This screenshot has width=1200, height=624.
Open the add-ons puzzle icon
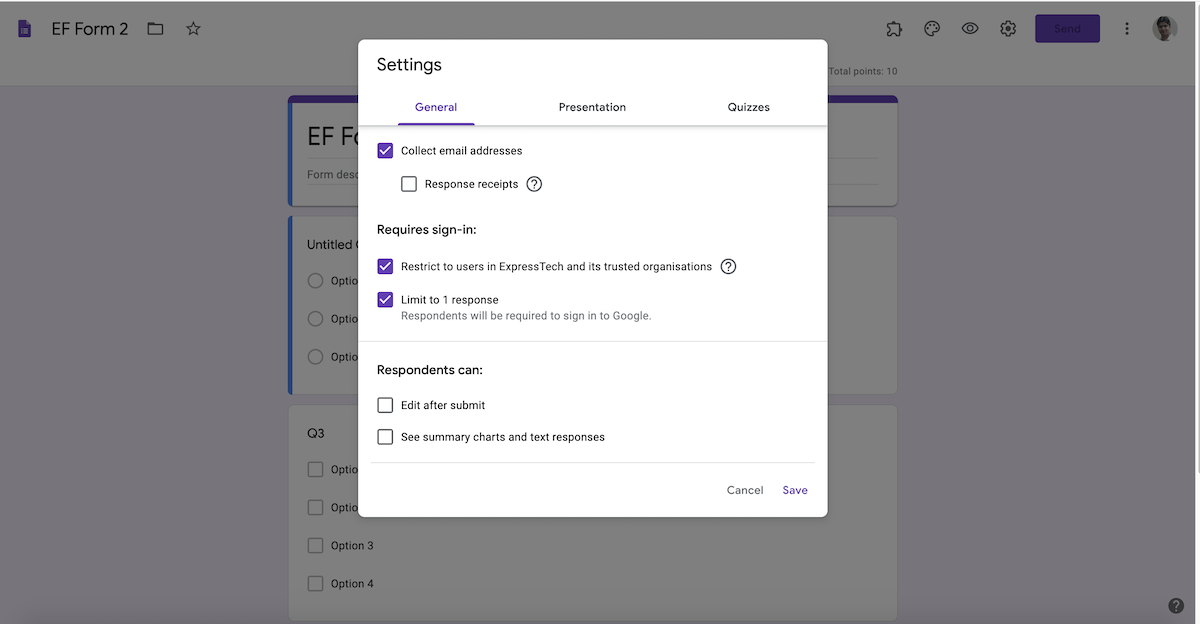point(893,28)
